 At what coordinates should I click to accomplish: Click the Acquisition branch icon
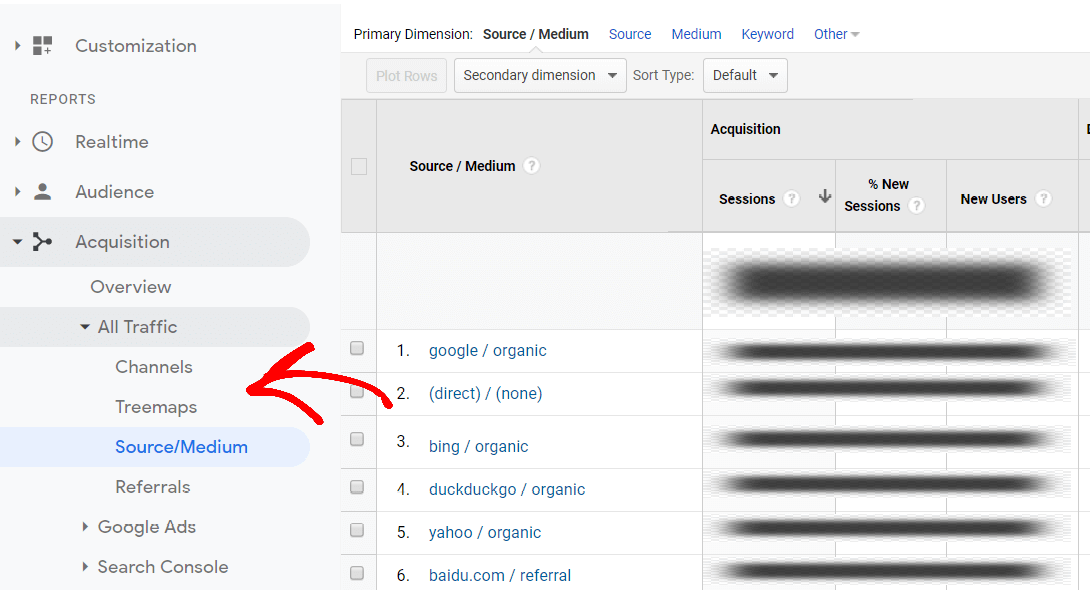point(41,242)
